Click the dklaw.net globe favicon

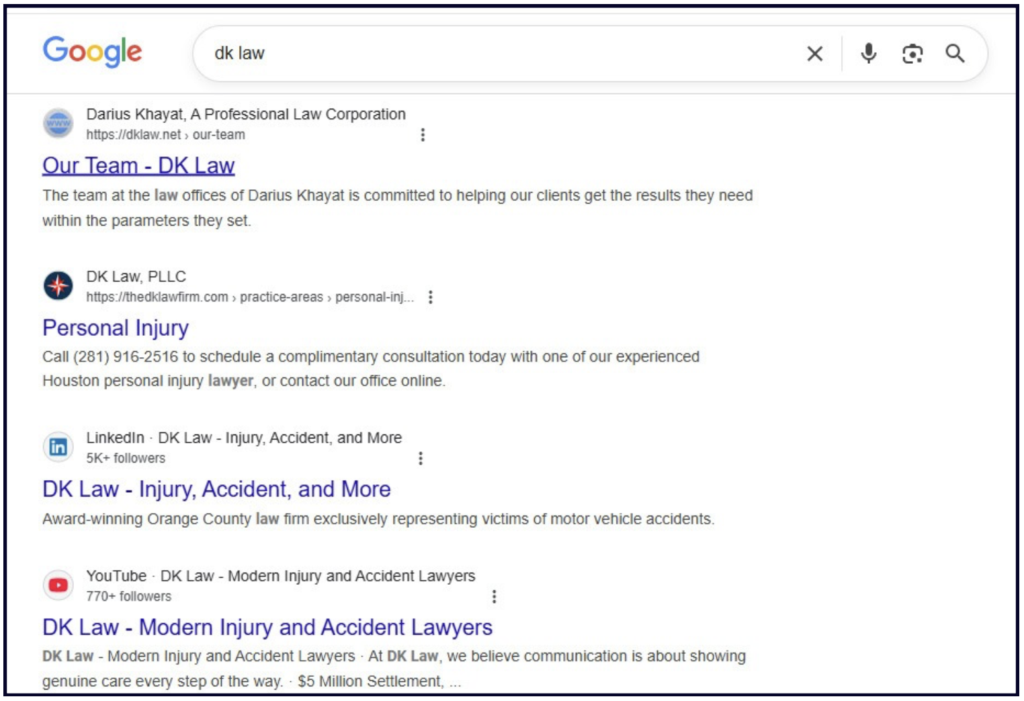(x=58, y=124)
